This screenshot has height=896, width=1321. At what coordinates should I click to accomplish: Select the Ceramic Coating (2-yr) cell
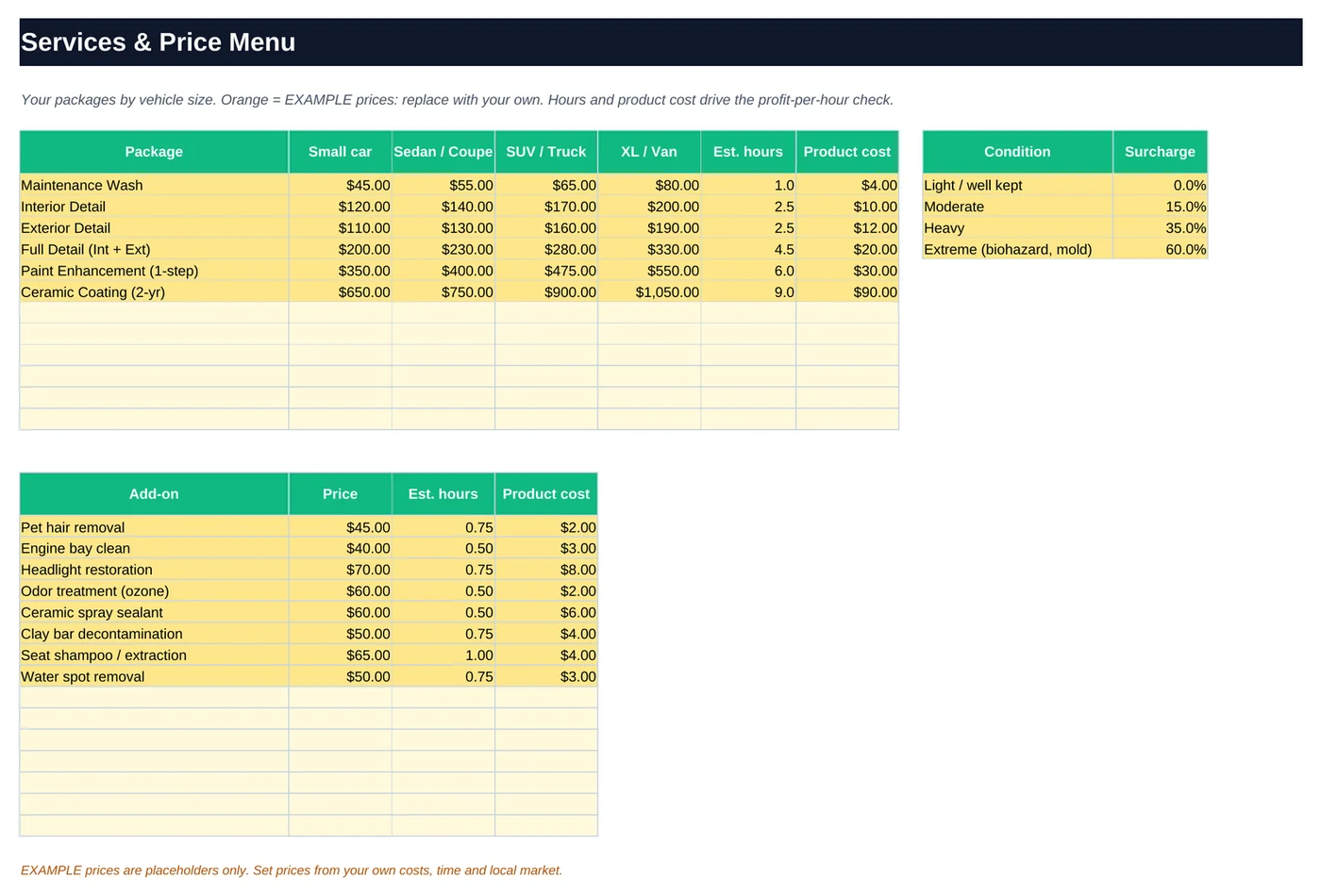154,292
